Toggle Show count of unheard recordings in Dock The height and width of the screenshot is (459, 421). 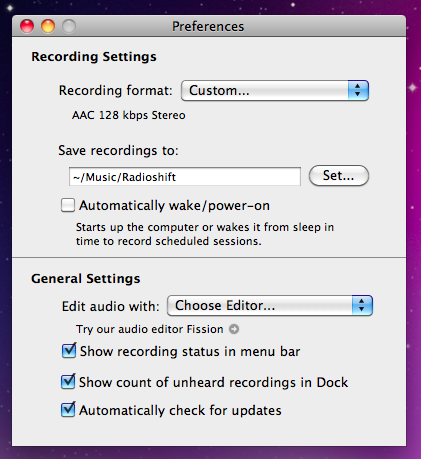68,382
